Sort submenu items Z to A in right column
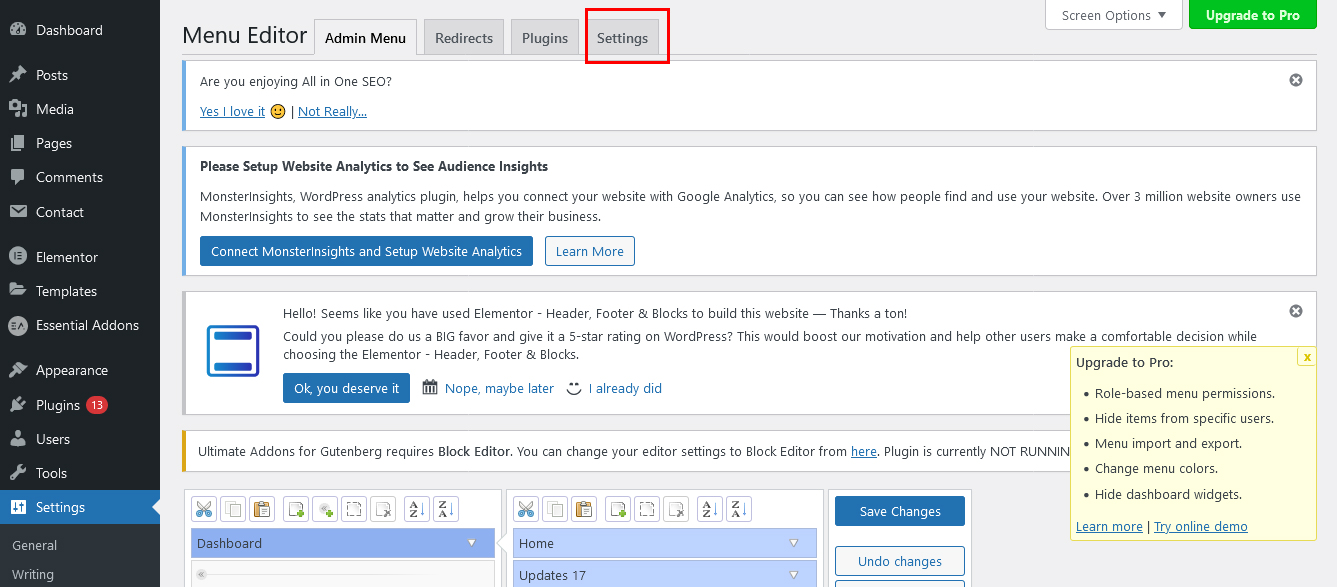1337x587 pixels. 739,509
